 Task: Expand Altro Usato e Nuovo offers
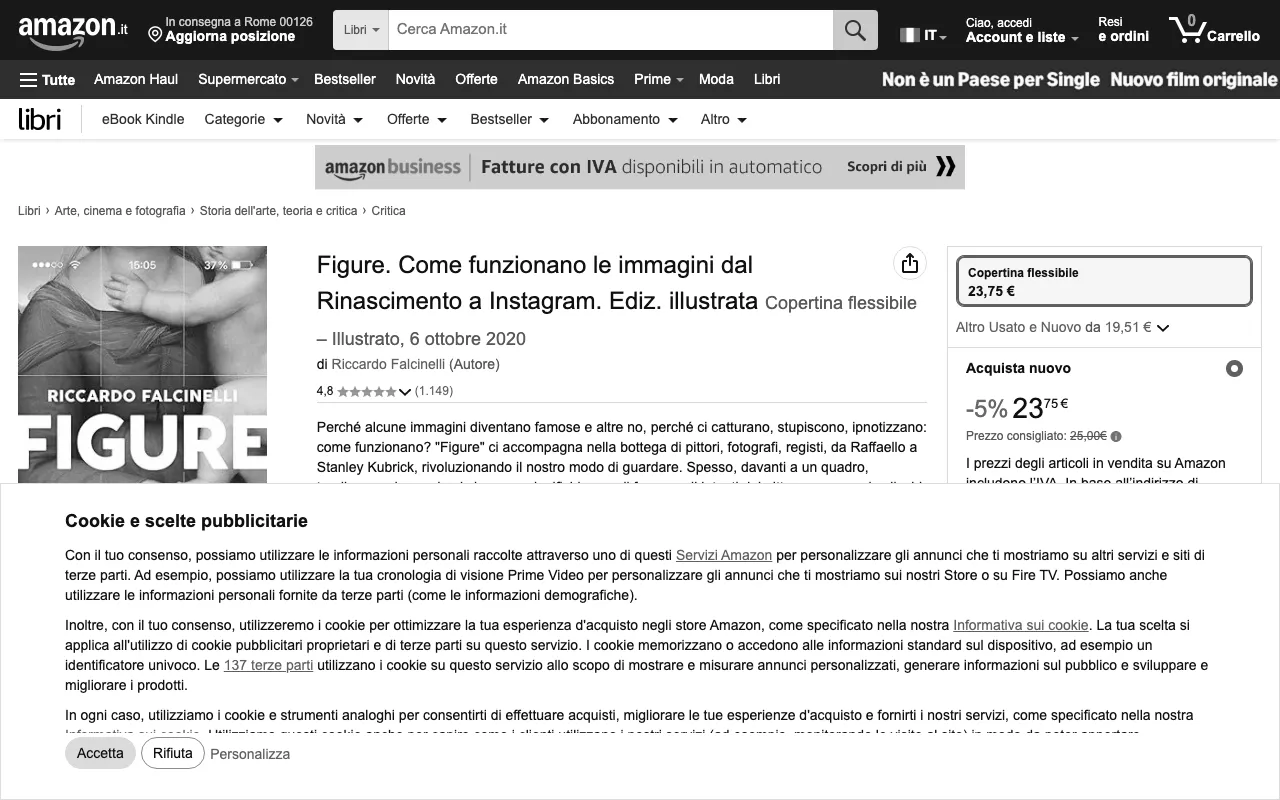click(1062, 327)
